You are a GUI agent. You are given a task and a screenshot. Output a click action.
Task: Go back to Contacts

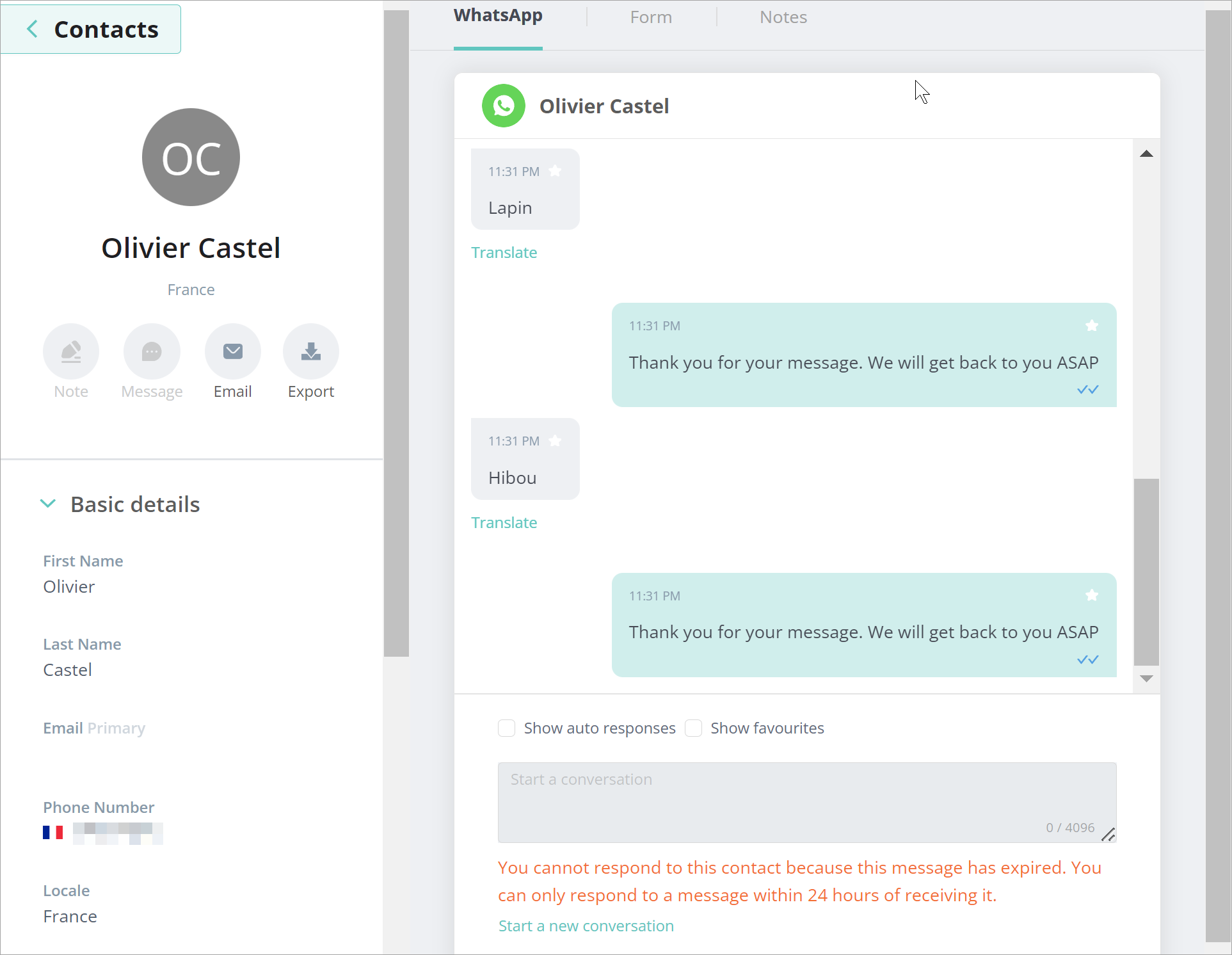(x=91, y=29)
